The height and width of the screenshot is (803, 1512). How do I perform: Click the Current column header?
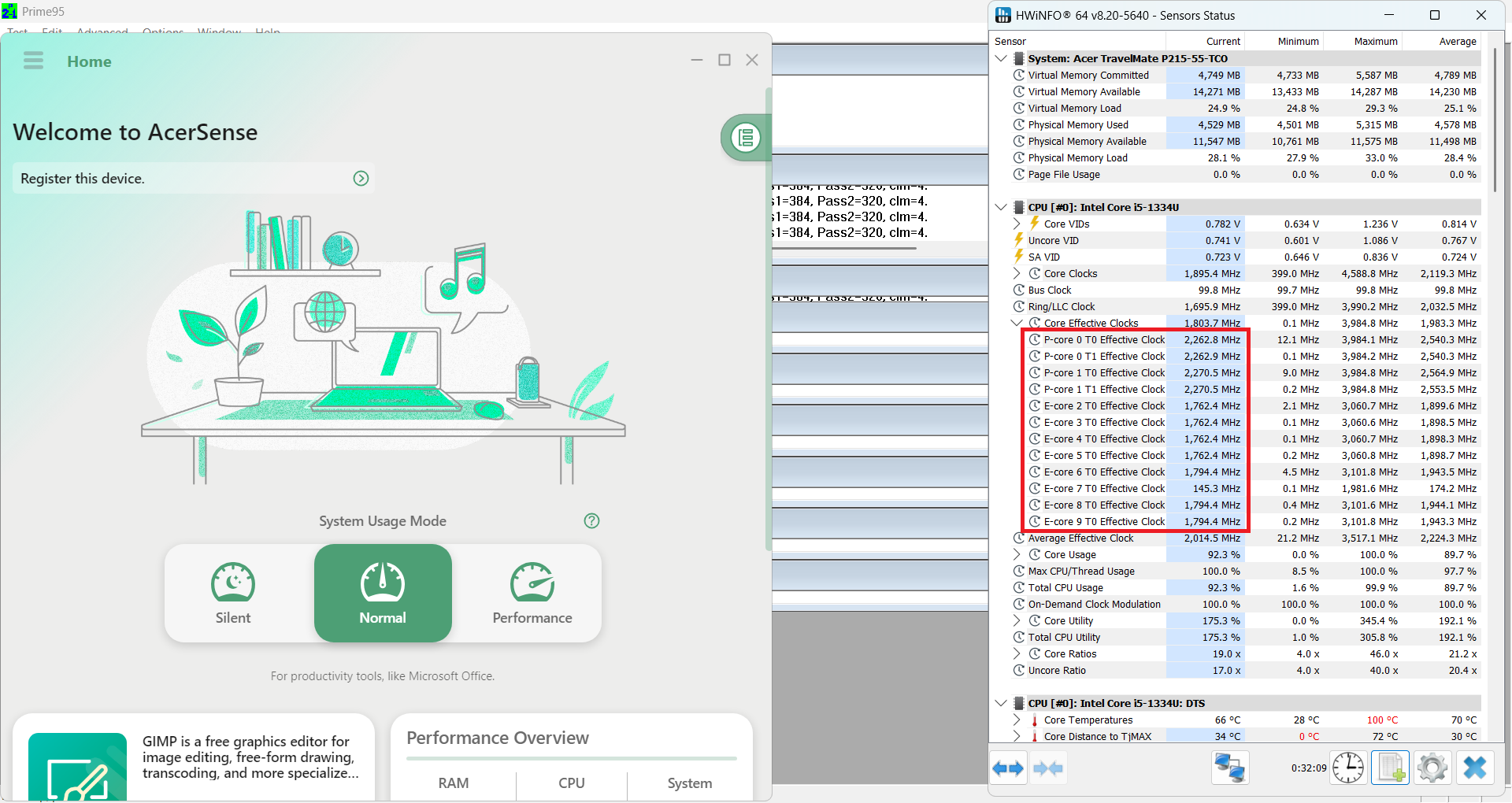coord(1205,41)
